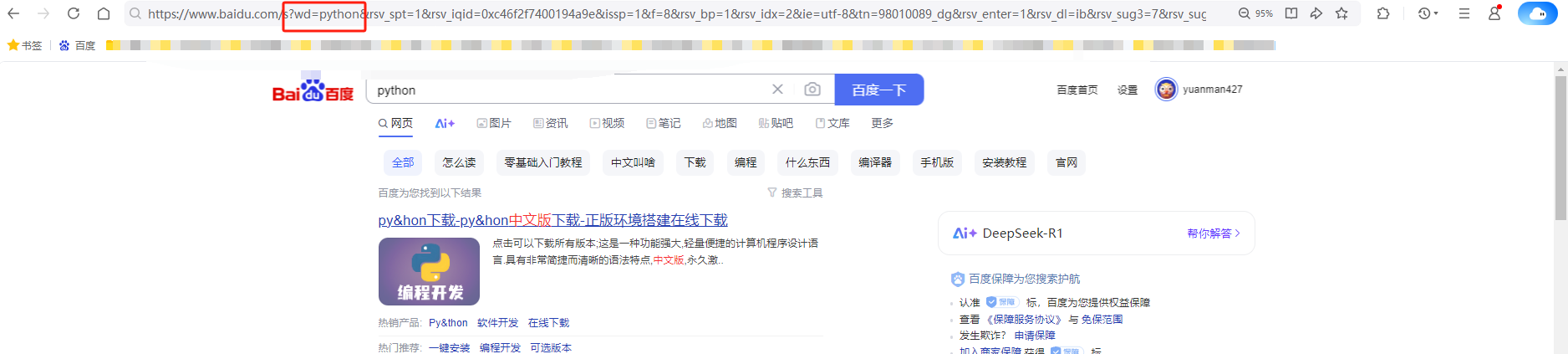Open the 申请保障 link
1568x354 pixels.
1035,336
